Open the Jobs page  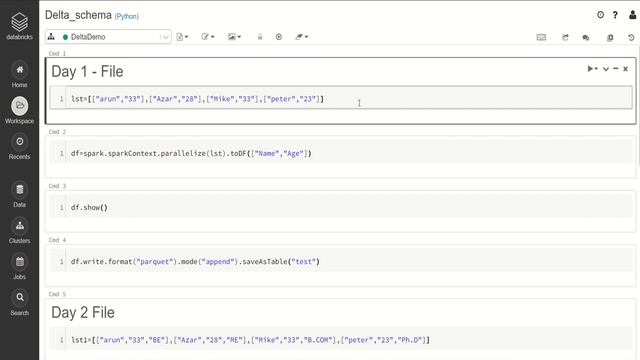(19, 267)
